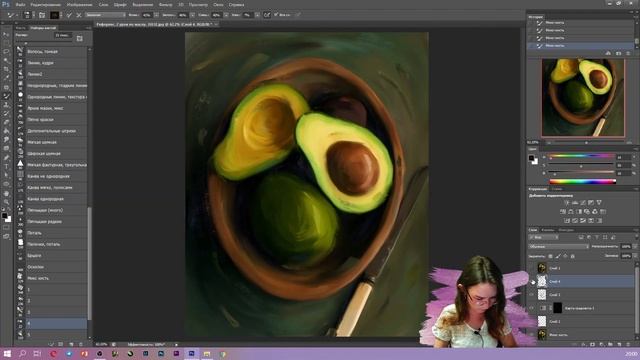Select the Lasso tool

(6, 52)
